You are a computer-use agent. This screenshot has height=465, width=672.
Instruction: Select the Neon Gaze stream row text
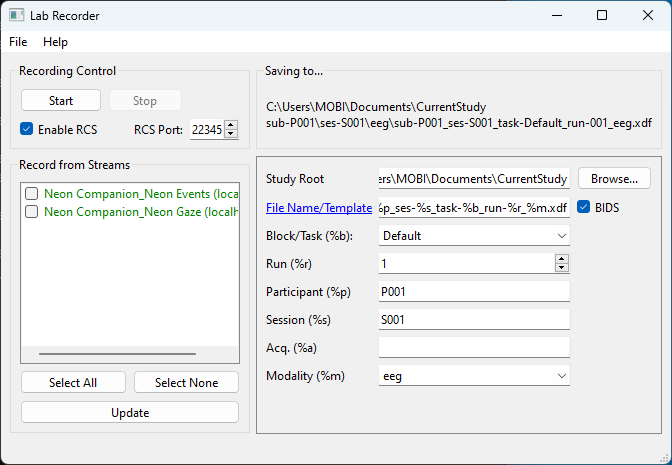(x=141, y=212)
